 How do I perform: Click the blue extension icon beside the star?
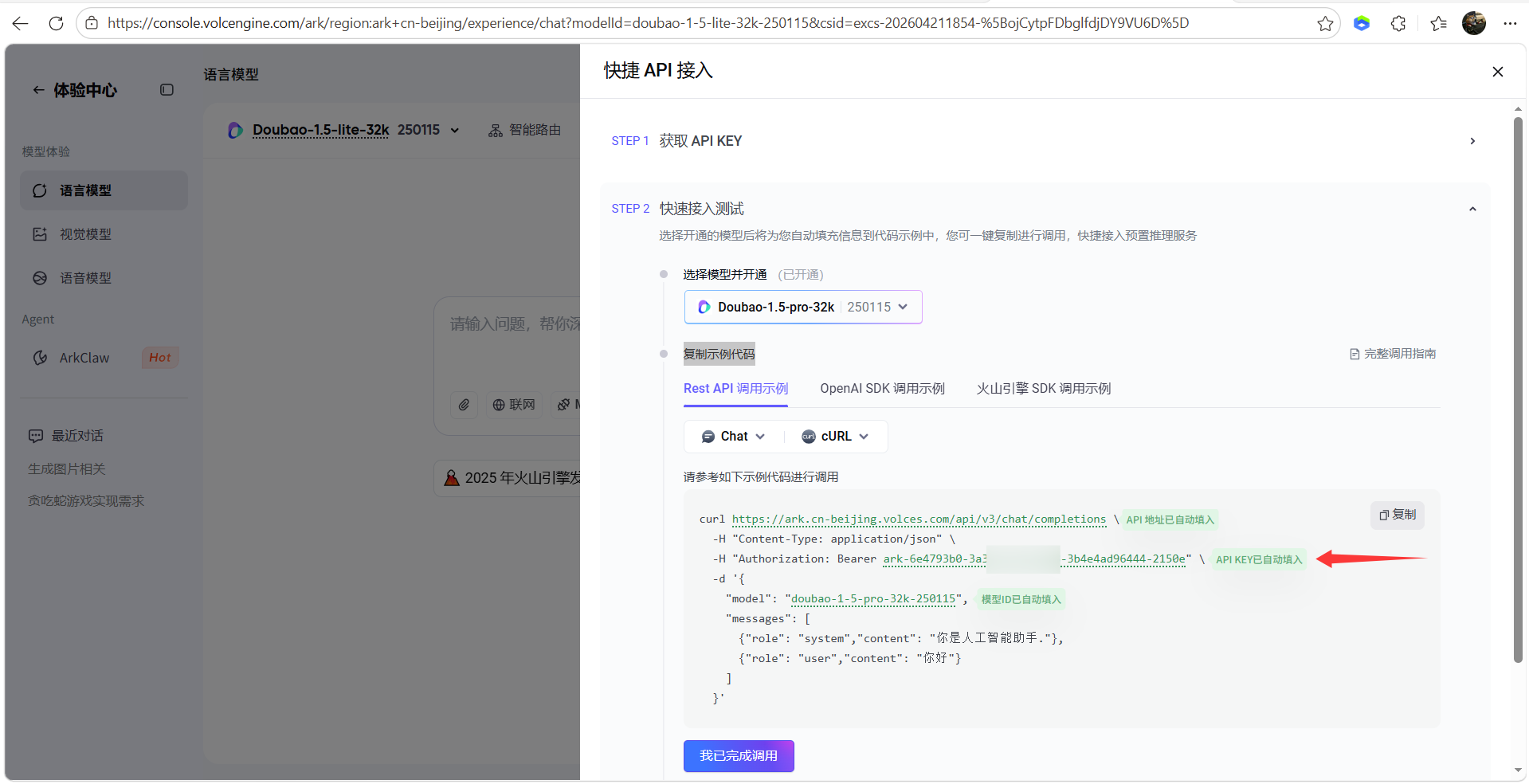[1362, 23]
